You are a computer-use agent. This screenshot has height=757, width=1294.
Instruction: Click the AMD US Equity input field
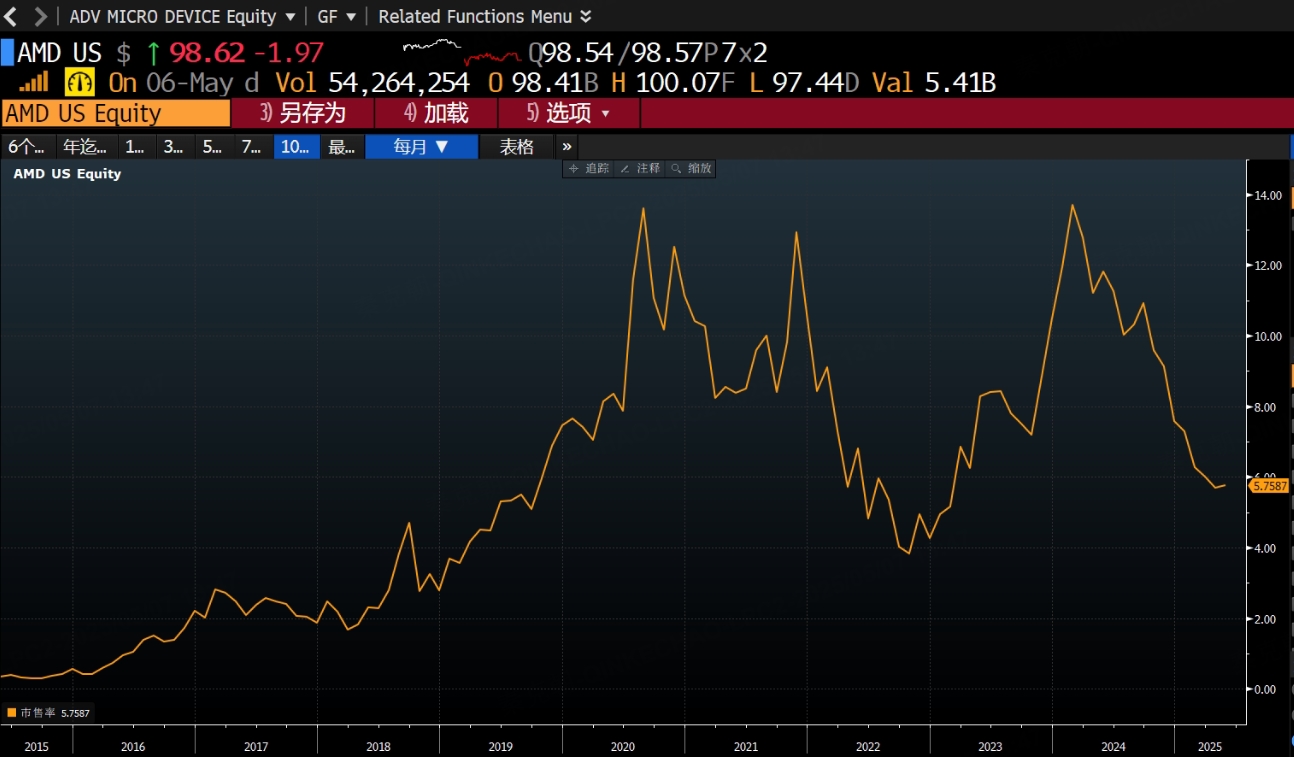pos(116,113)
